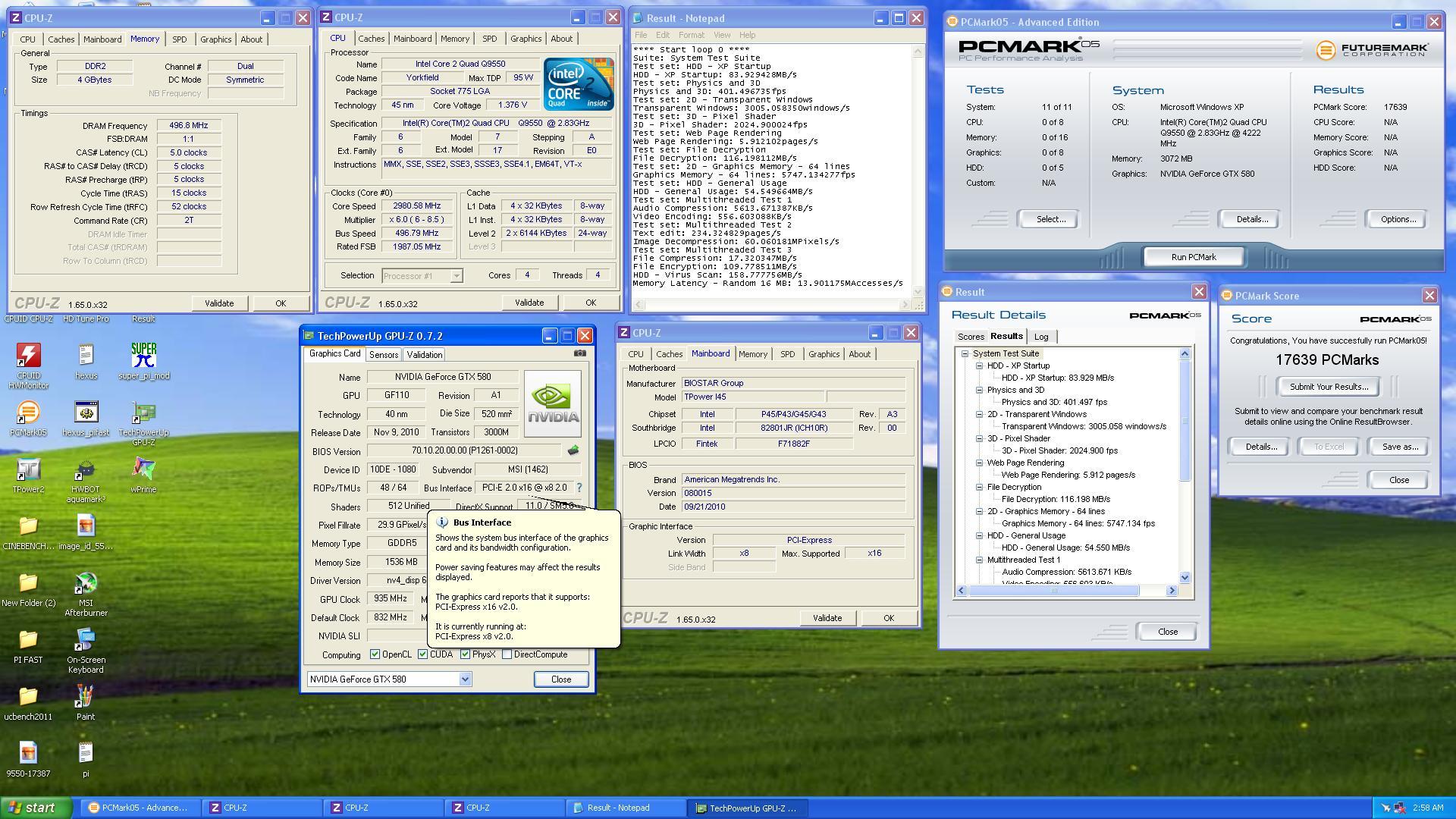Open the Graphics tab in Mainboard CPU-Z window
The image size is (1456, 819).
click(x=824, y=354)
